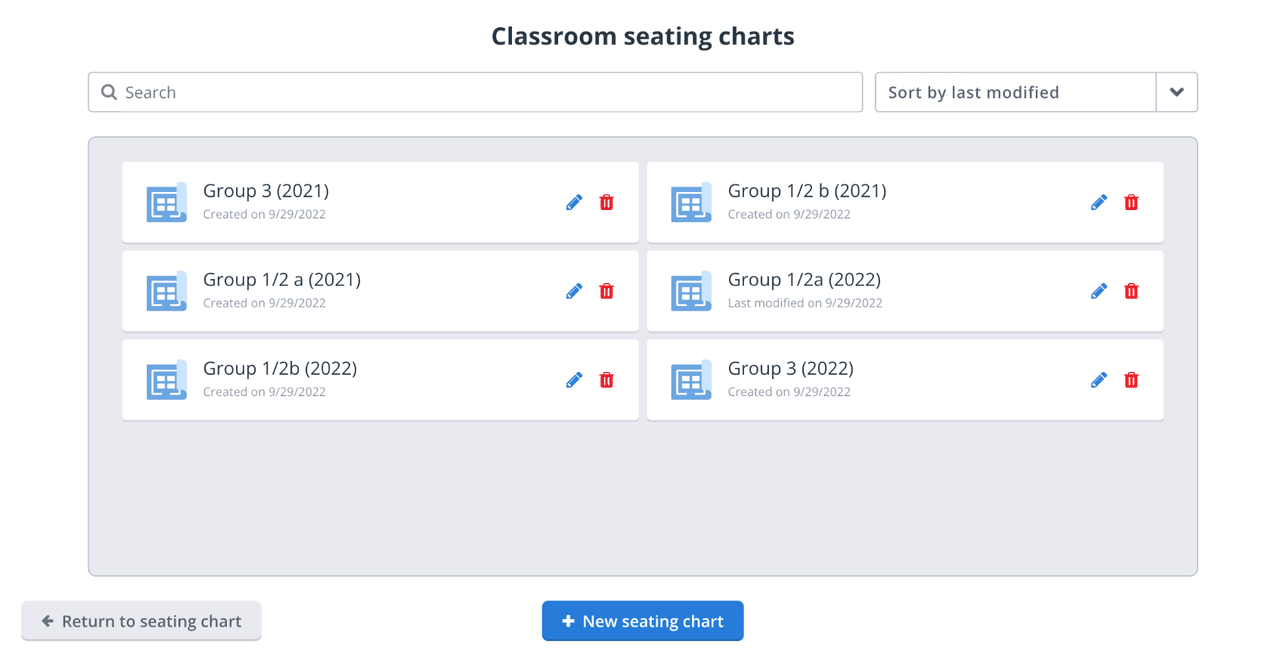1280x660 pixels.
Task: Edit the Group 3 (2021) chart
Action: coord(574,203)
